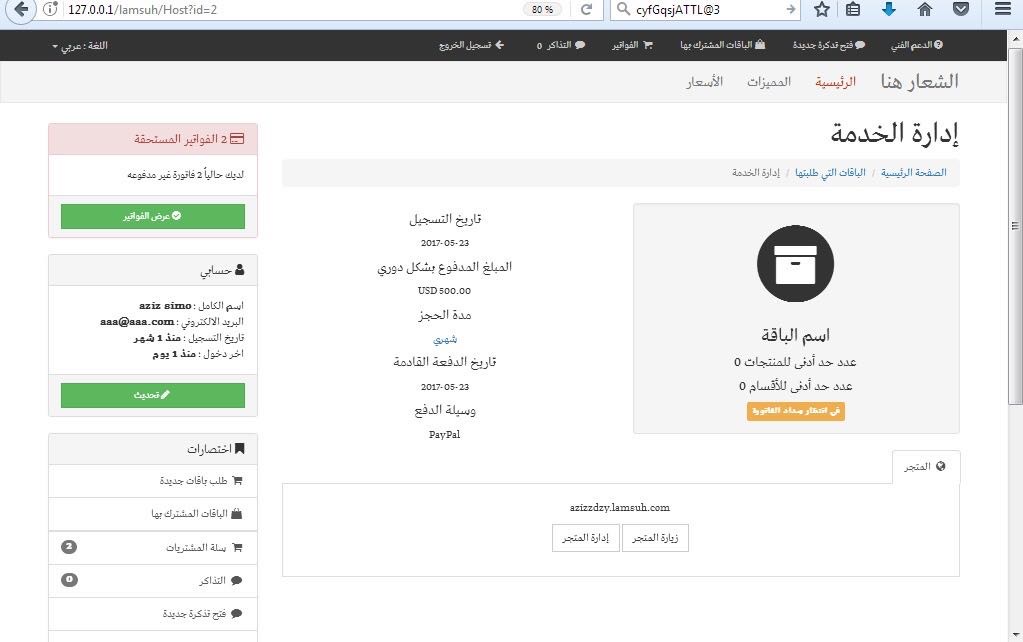The width and height of the screenshot is (1023, 642).
Task: Click the browser back arrow button
Action: coord(20,11)
